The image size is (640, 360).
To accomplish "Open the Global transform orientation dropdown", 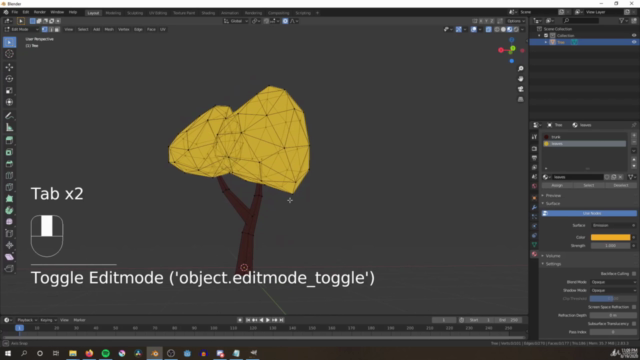I will point(236,21).
